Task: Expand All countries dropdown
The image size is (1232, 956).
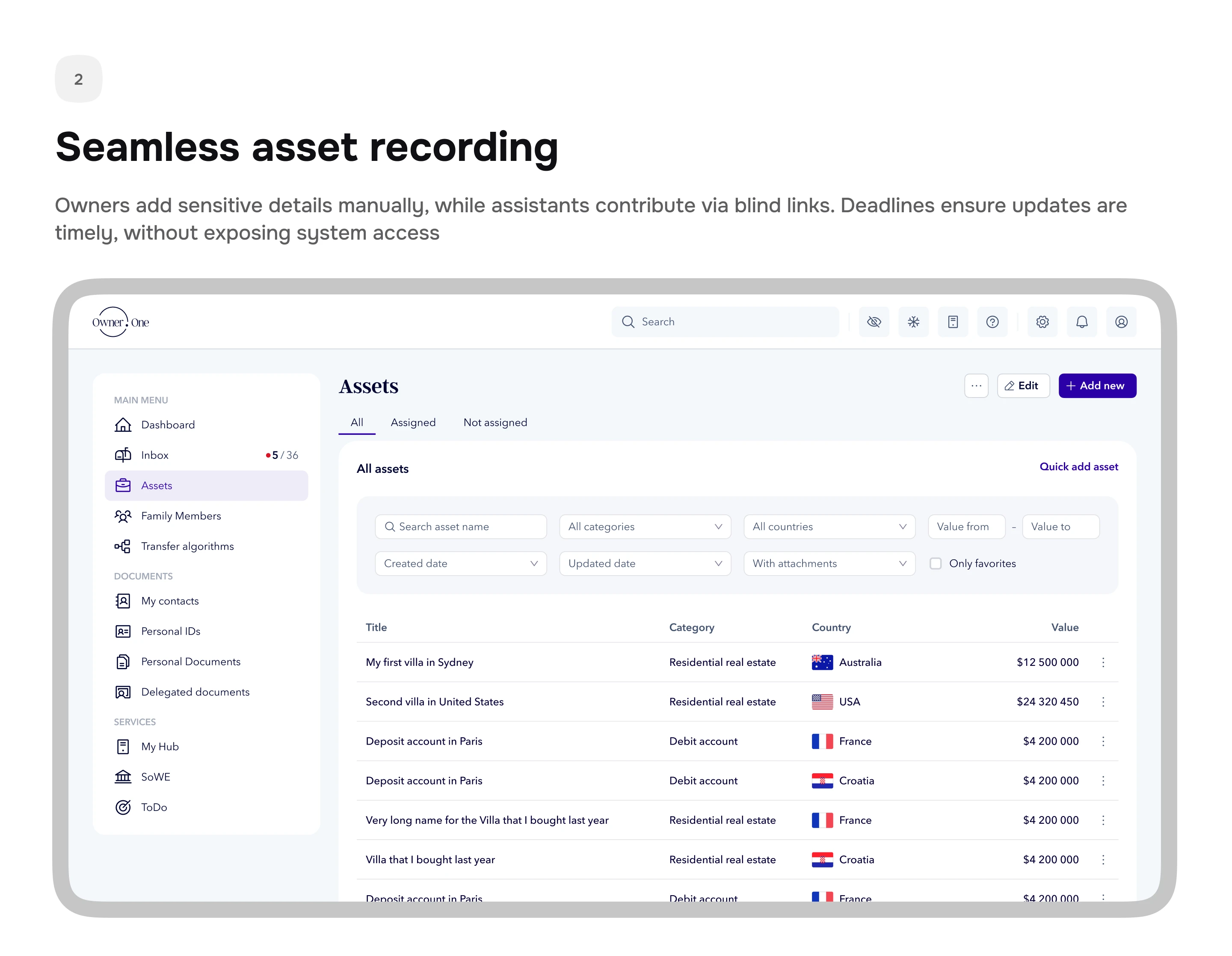Action: coord(829,526)
